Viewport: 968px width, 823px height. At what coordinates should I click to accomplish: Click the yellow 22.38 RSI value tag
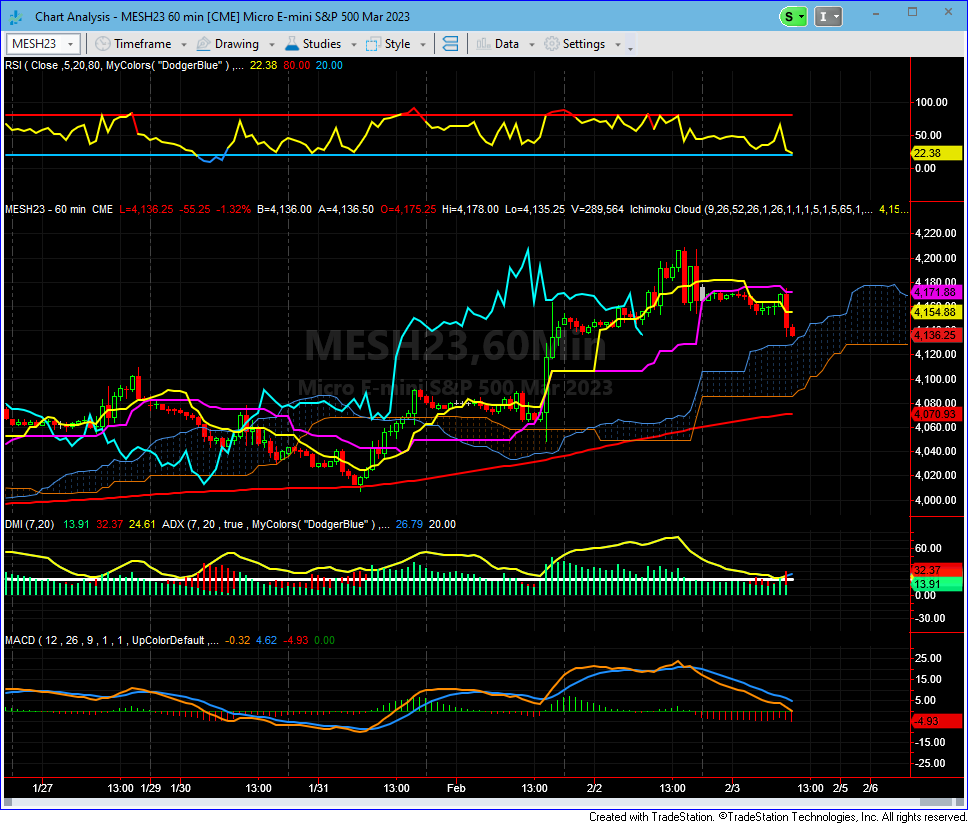[937, 153]
